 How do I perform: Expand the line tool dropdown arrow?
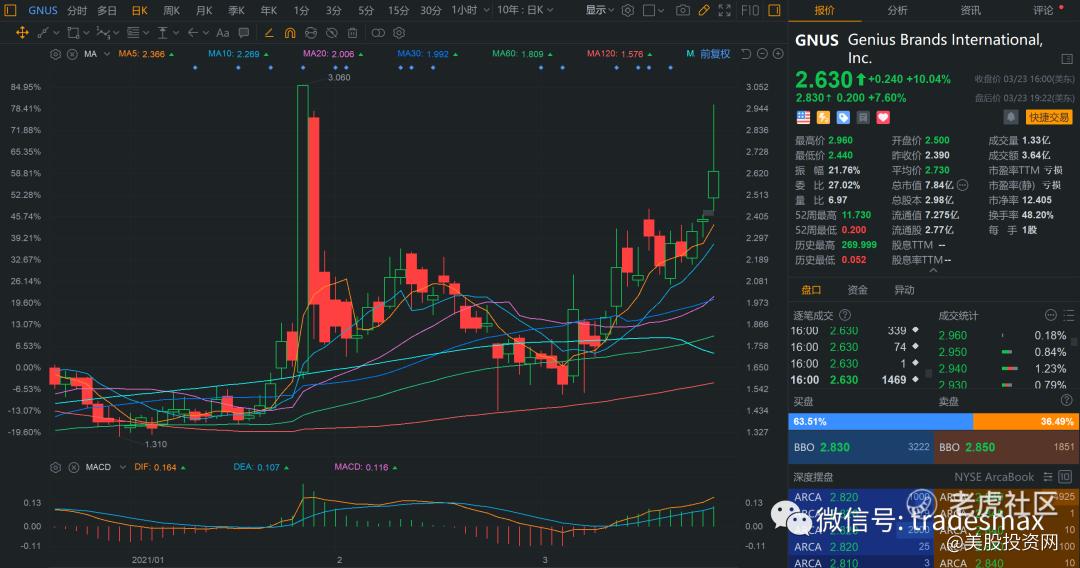56,32
